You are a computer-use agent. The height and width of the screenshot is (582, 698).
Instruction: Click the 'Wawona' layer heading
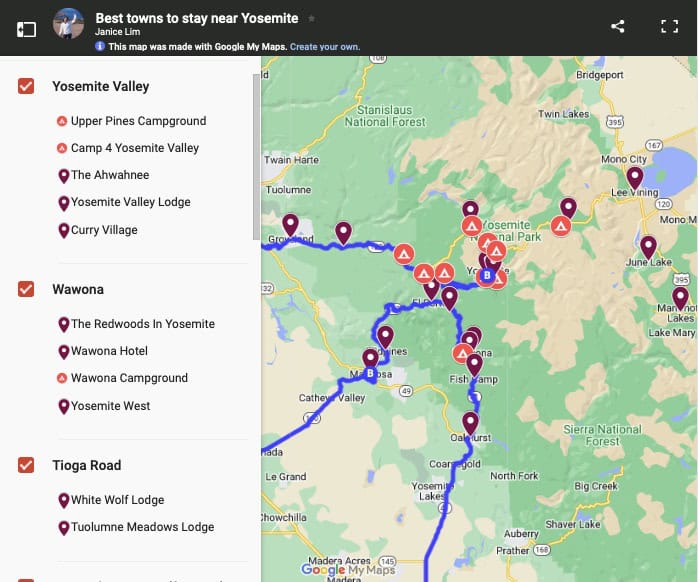[x=78, y=289]
